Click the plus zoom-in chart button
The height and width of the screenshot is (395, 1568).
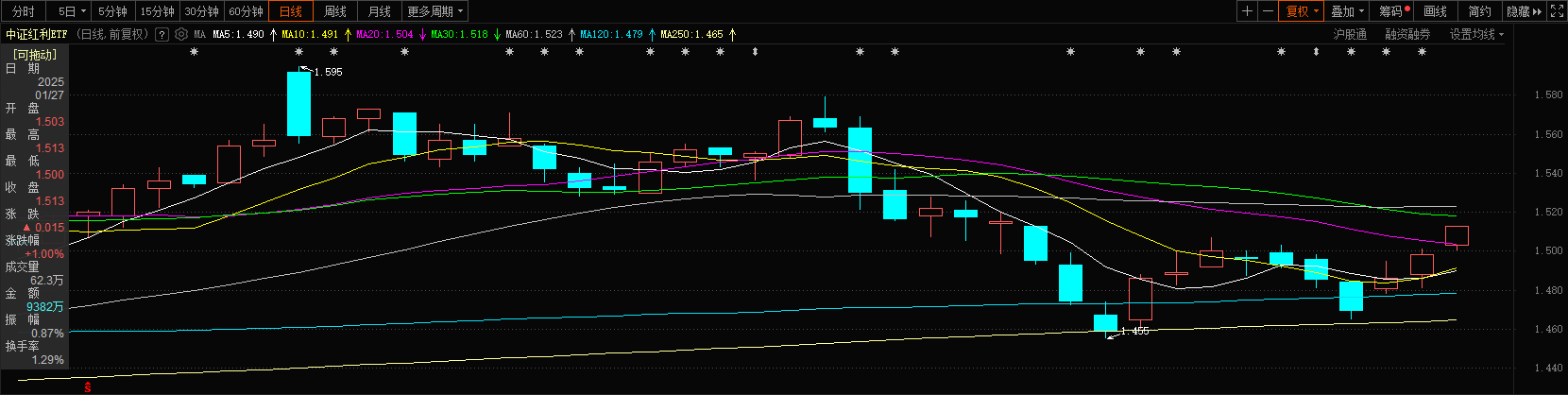click(1248, 11)
